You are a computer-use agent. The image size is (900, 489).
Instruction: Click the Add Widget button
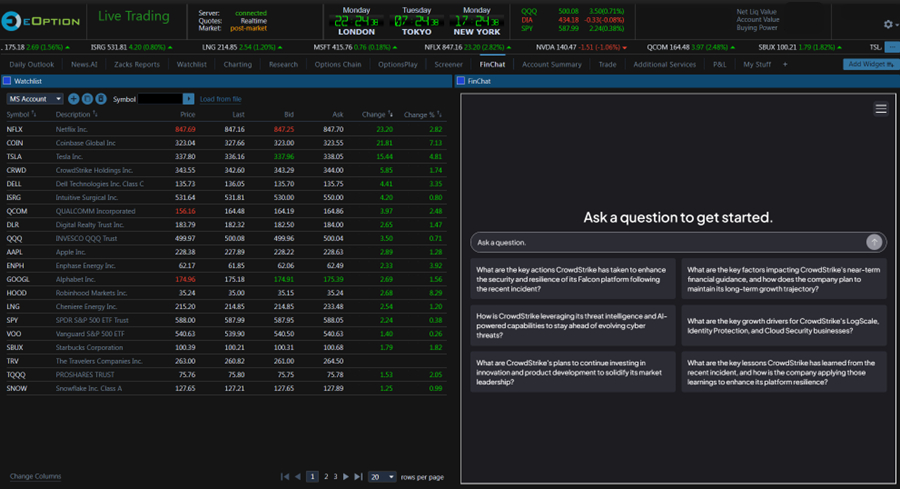871,64
